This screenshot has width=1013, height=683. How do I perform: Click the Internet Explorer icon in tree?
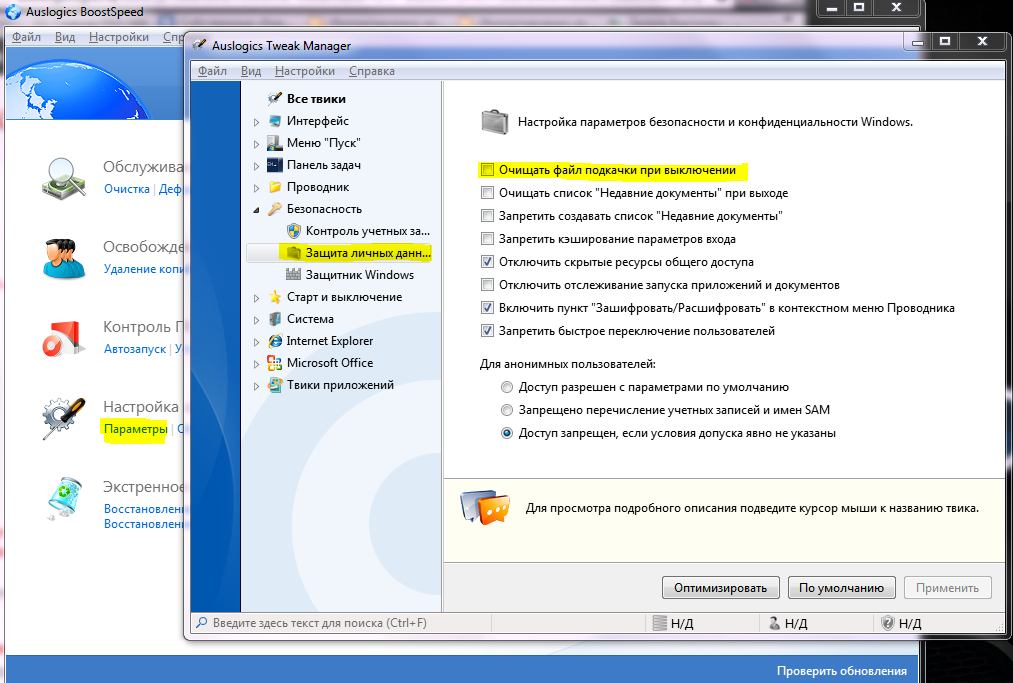(275, 341)
